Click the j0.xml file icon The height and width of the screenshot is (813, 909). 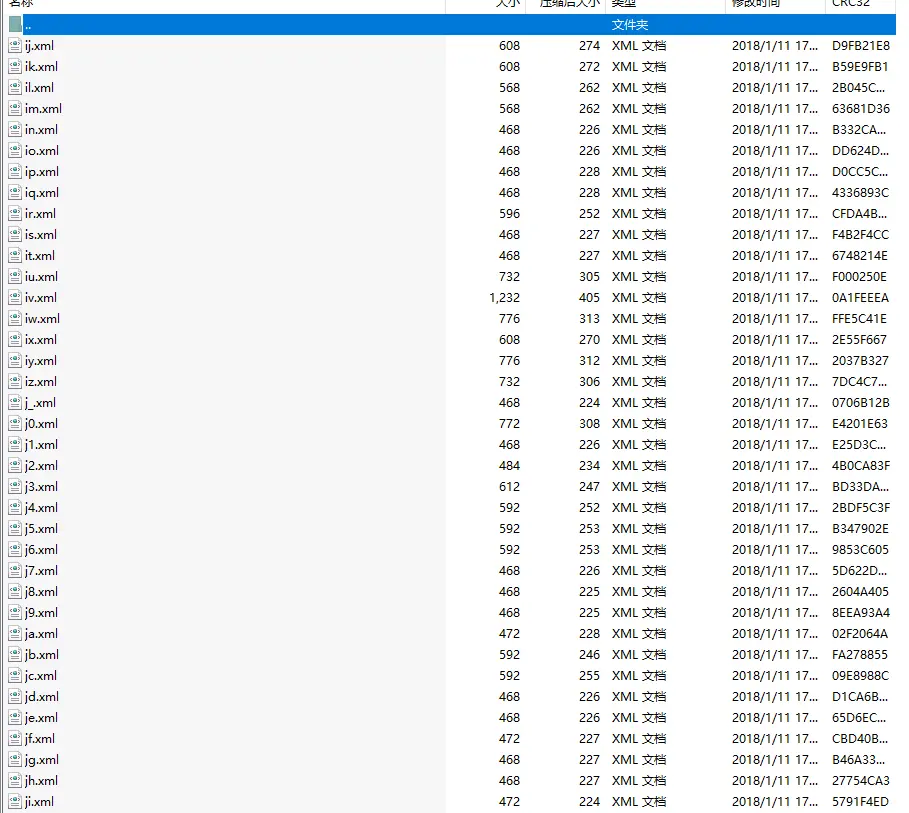(15, 423)
